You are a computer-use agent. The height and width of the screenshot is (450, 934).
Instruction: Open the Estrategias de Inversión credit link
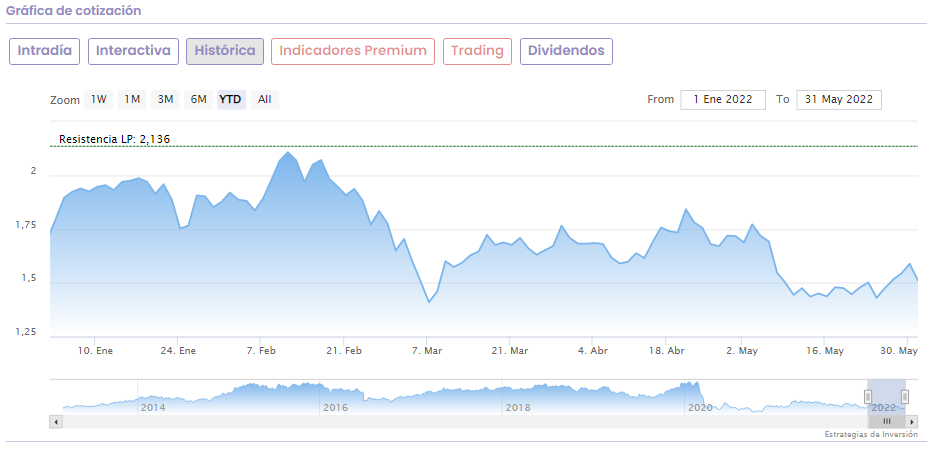click(869, 435)
